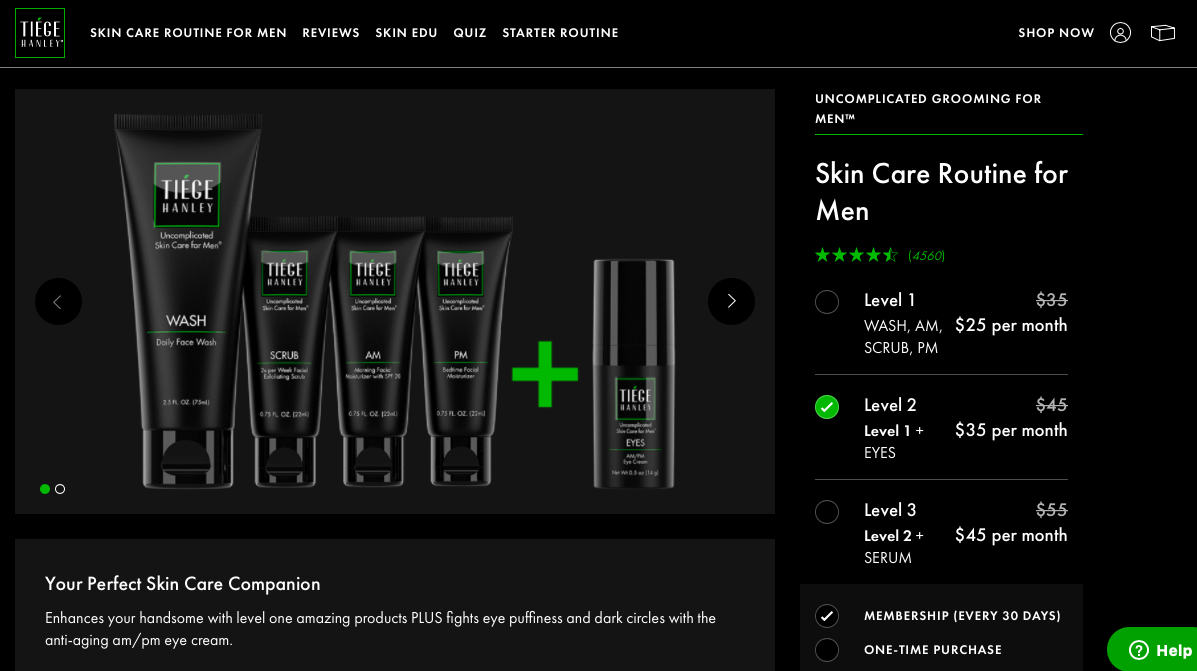Open Starter Routine nav item
Screen dimensions: 1197x671
pyautogui.click(x=560, y=33)
